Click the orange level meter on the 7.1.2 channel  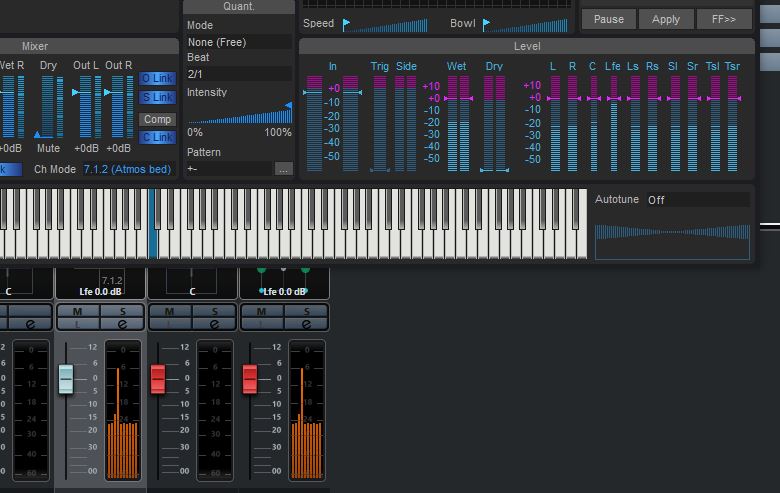(122, 411)
